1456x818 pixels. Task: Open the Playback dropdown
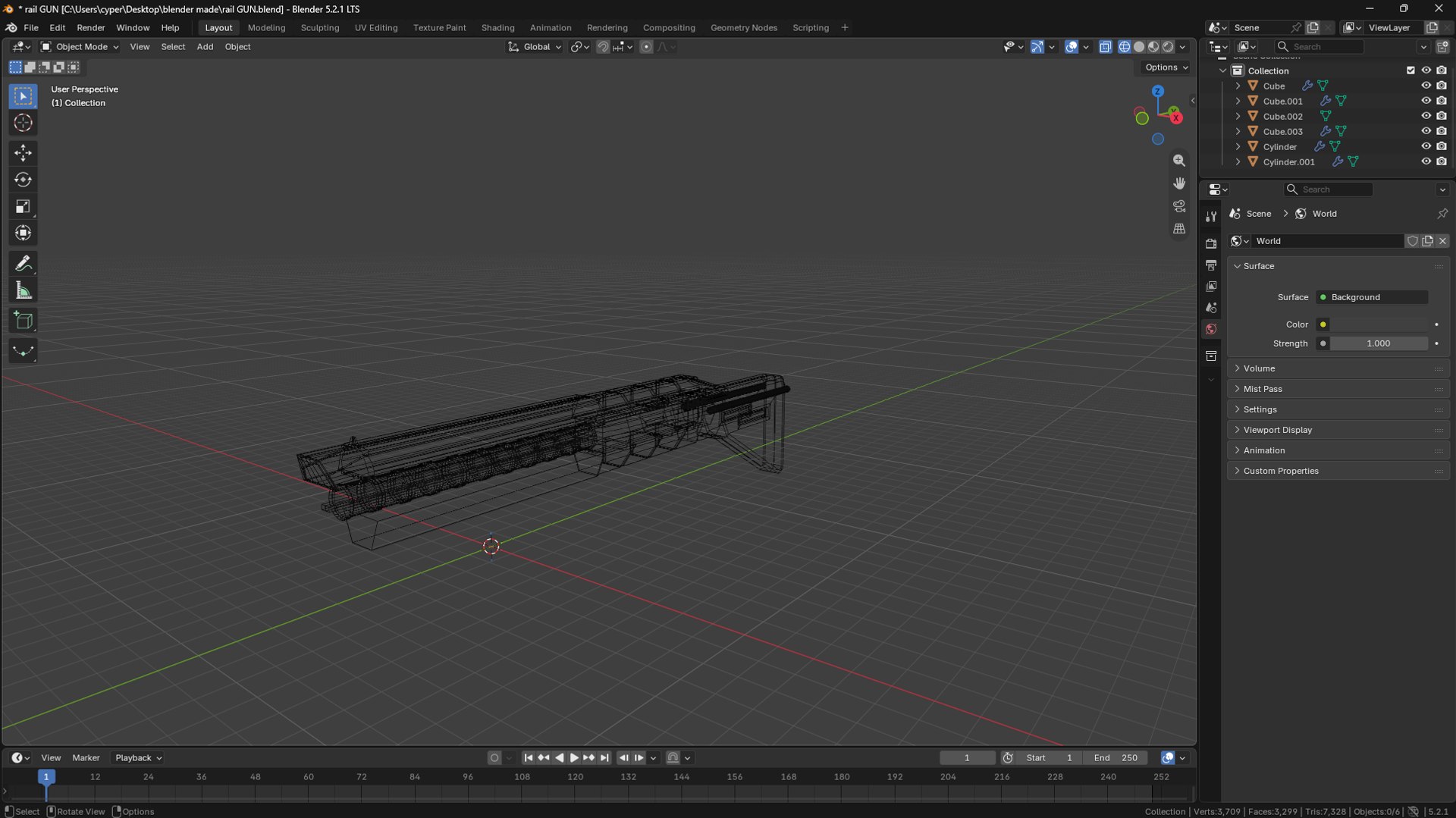pyautogui.click(x=138, y=757)
